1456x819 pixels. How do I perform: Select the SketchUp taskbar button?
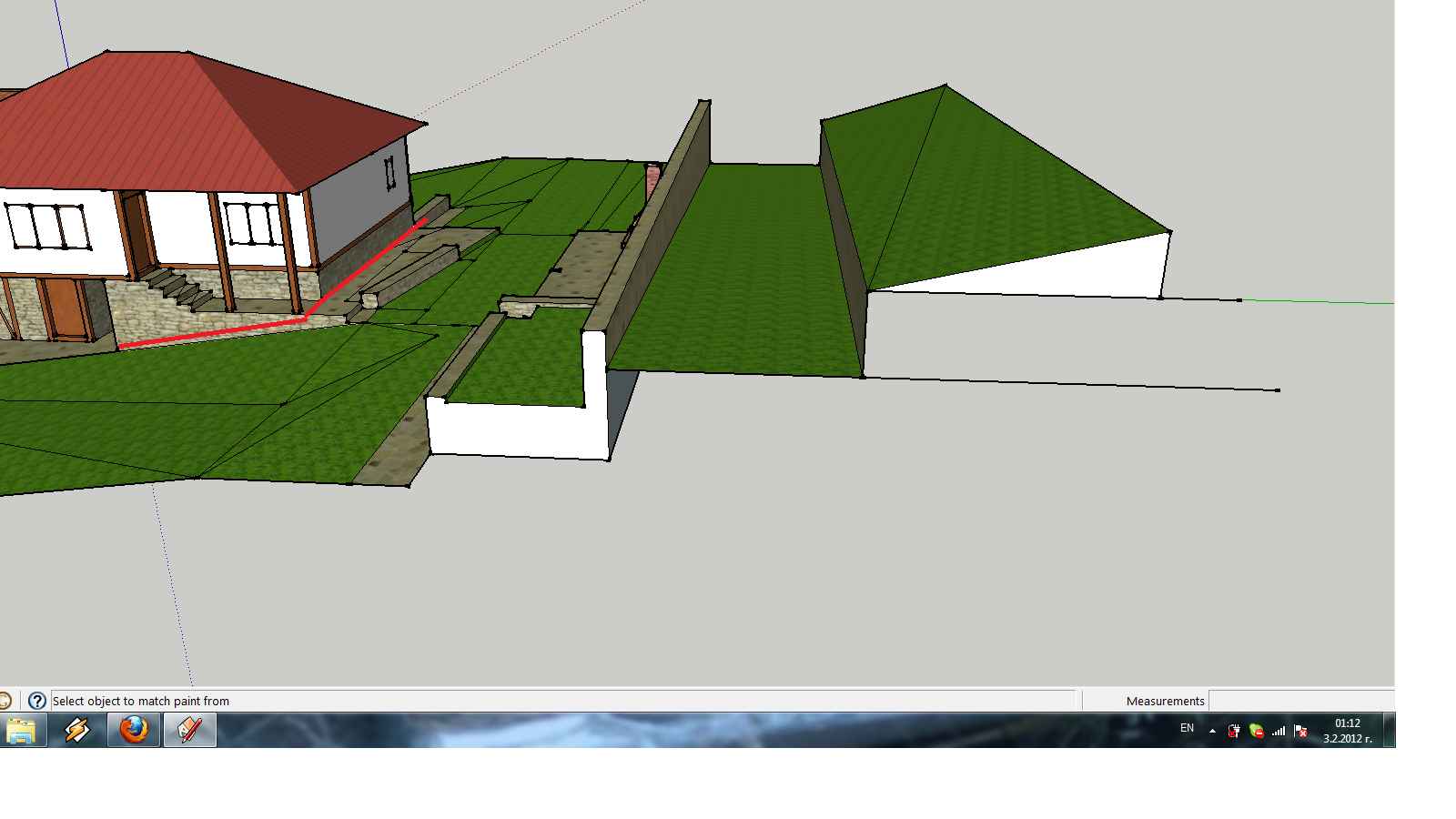[x=189, y=730]
